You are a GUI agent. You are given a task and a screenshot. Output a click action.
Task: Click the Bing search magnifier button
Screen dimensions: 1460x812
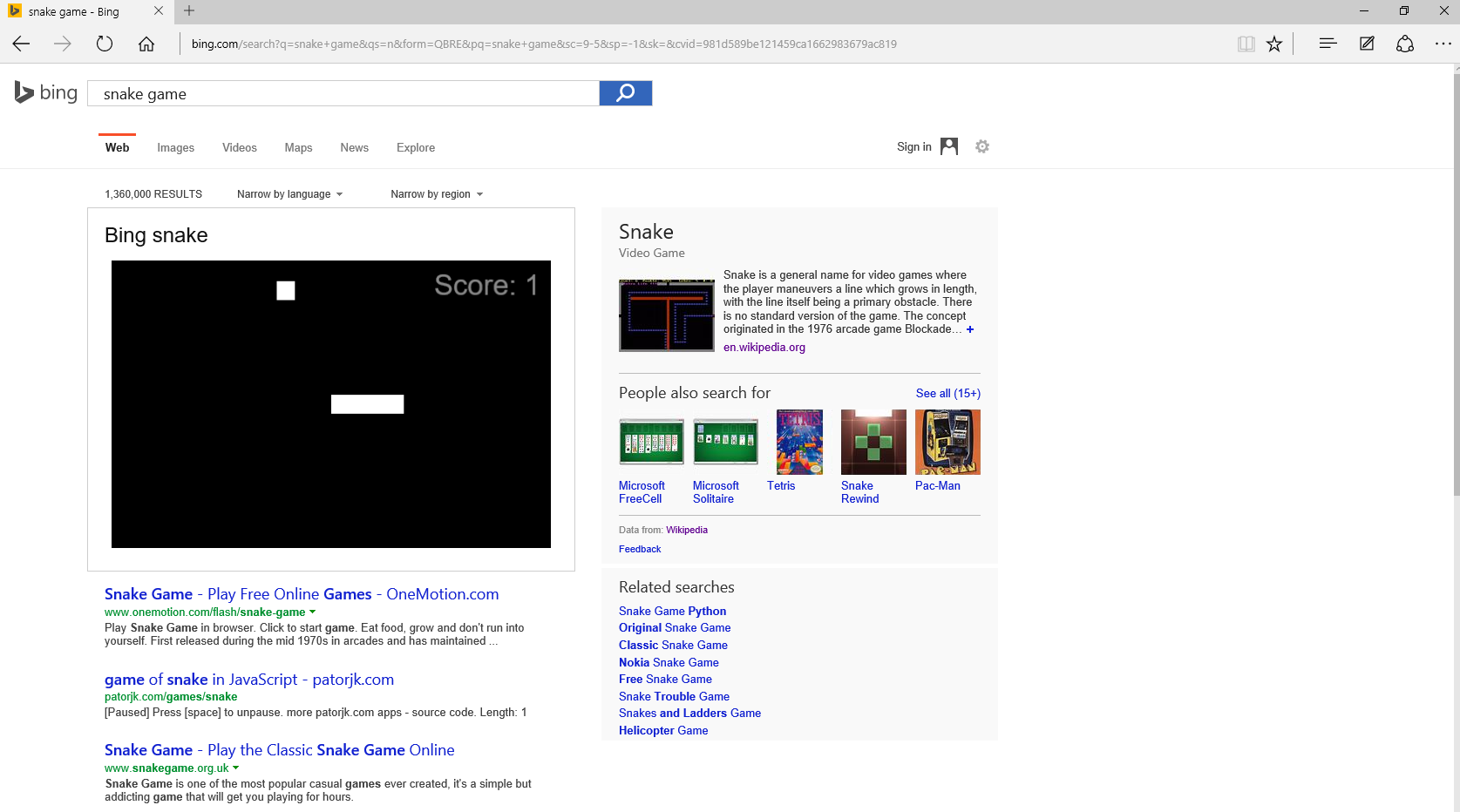click(x=626, y=93)
